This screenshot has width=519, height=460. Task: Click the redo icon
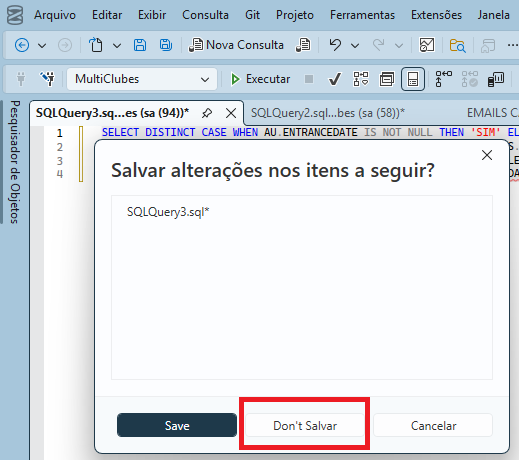pyautogui.click(x=379, y=45)
